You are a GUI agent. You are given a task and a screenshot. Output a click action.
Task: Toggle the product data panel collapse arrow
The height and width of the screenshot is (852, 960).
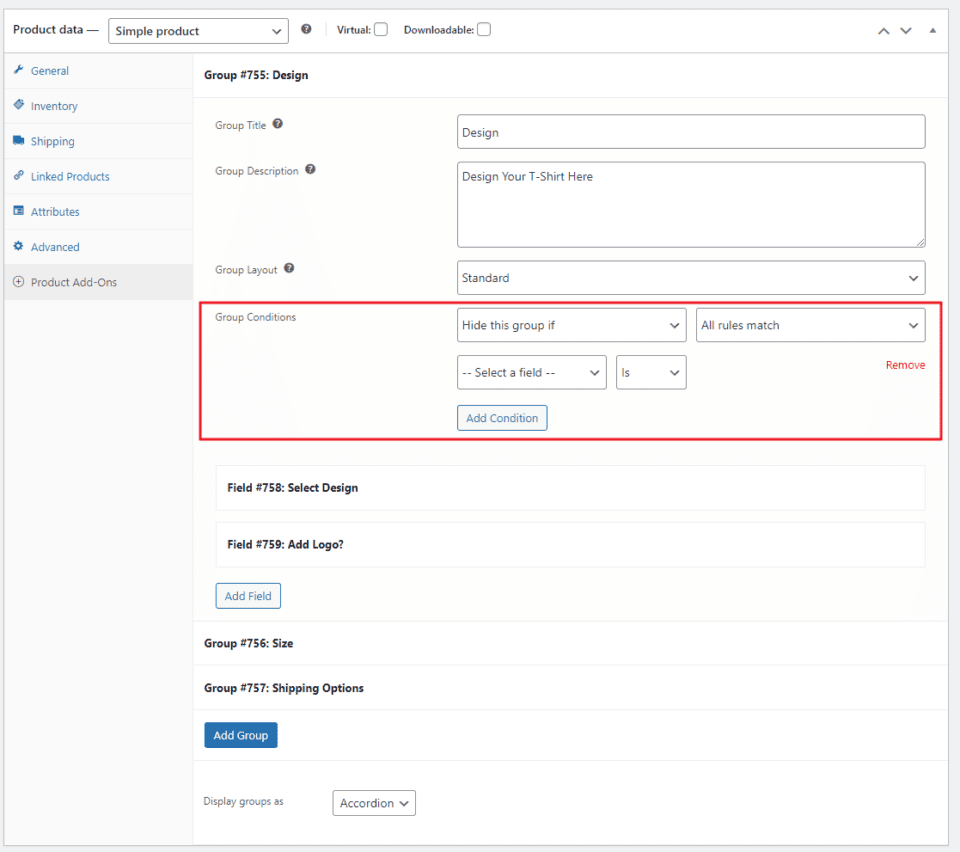(x=932, y=31)
